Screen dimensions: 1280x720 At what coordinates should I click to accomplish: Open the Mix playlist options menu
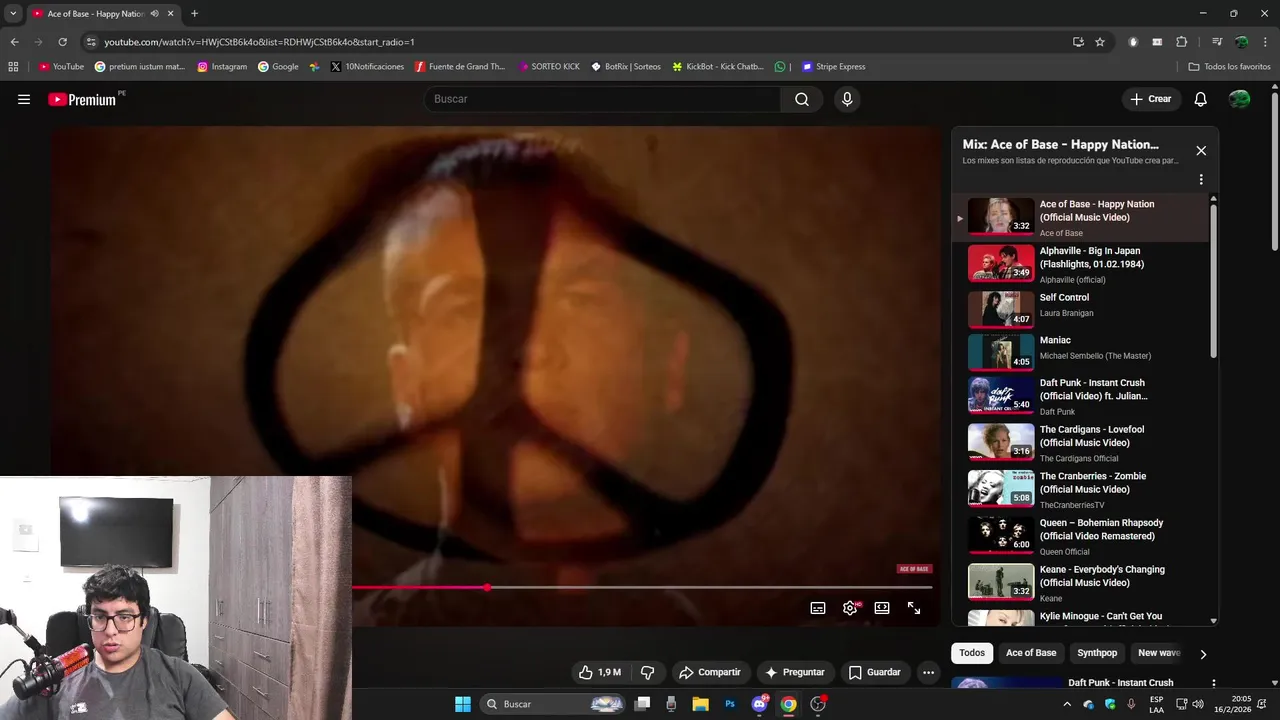(1201, 180)
